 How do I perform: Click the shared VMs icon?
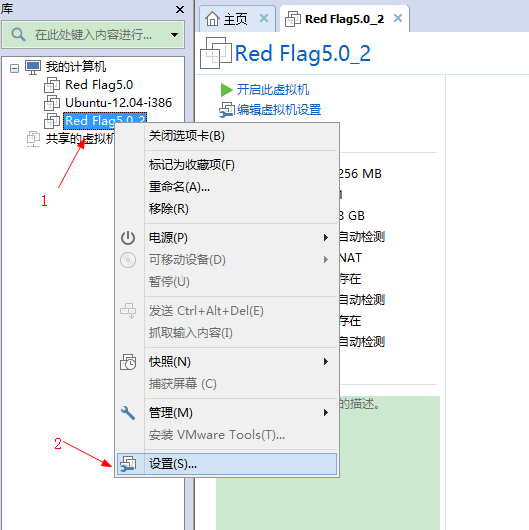click(x=33, y=139)
